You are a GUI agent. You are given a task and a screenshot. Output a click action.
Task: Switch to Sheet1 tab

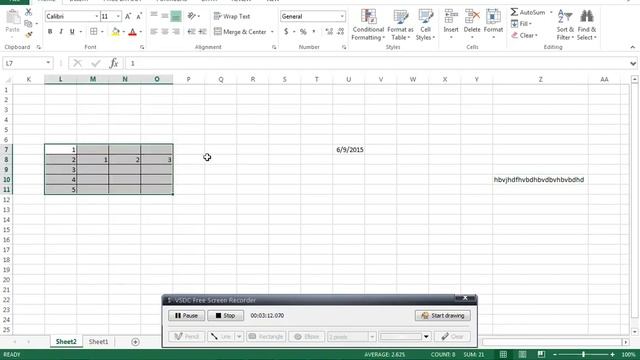pos(98,342)
